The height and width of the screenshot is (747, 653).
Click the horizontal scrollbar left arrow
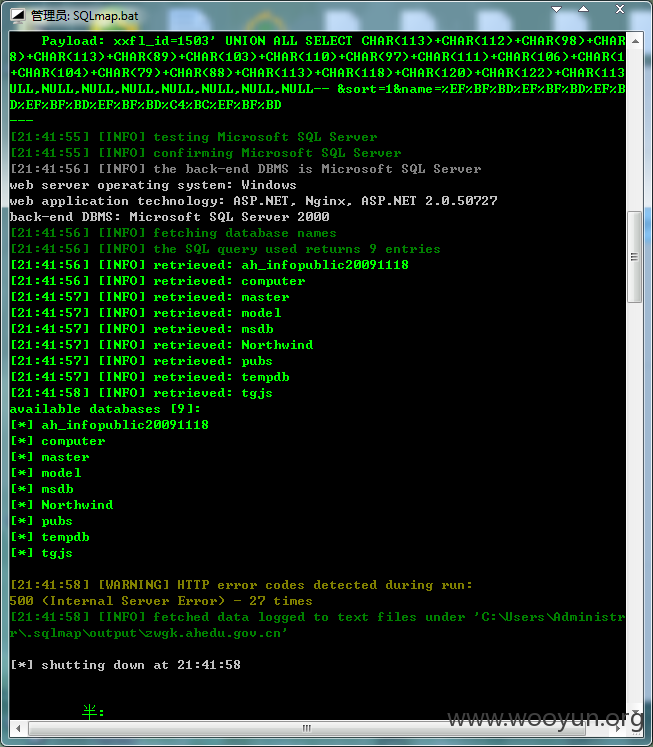[x=18, y=728]
